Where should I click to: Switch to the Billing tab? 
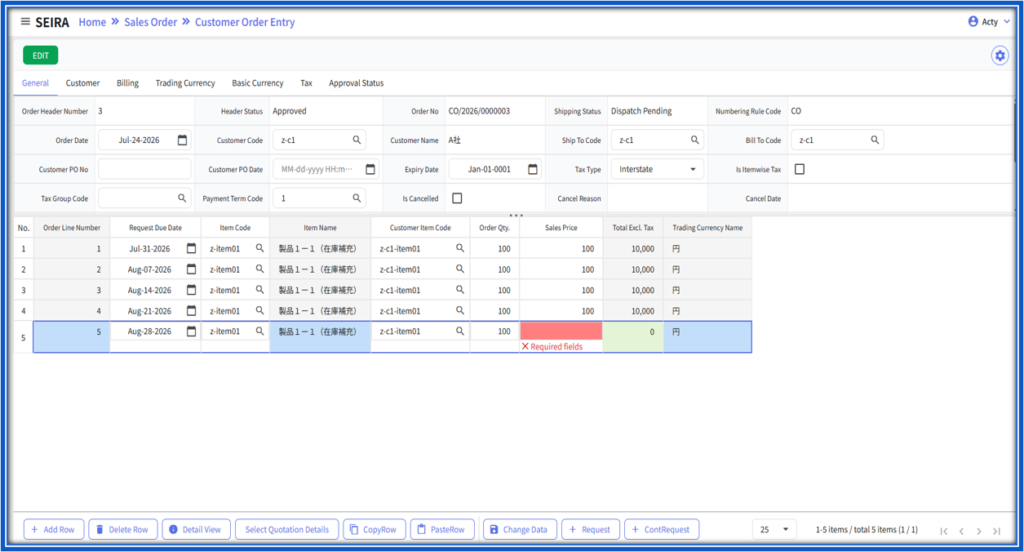pyautogui.click(x=127, y=83)
